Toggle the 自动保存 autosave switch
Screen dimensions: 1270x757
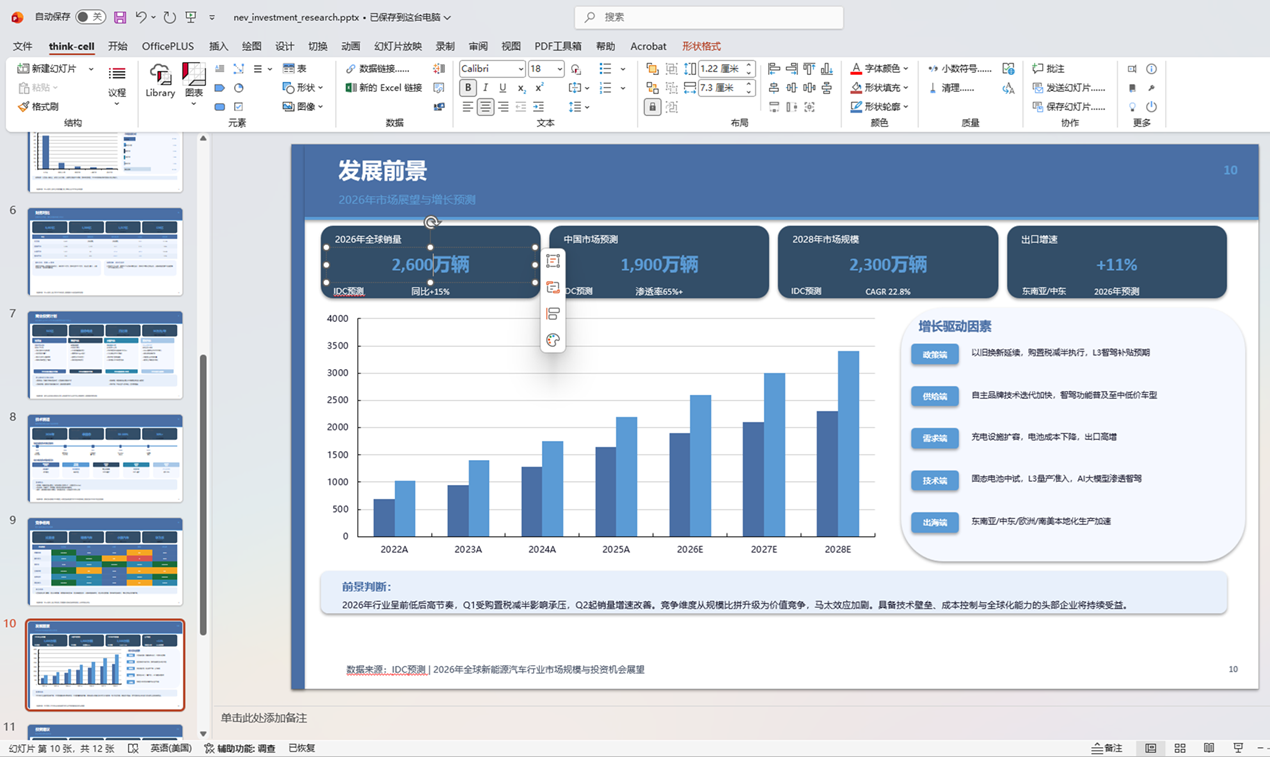pos(90,17)
